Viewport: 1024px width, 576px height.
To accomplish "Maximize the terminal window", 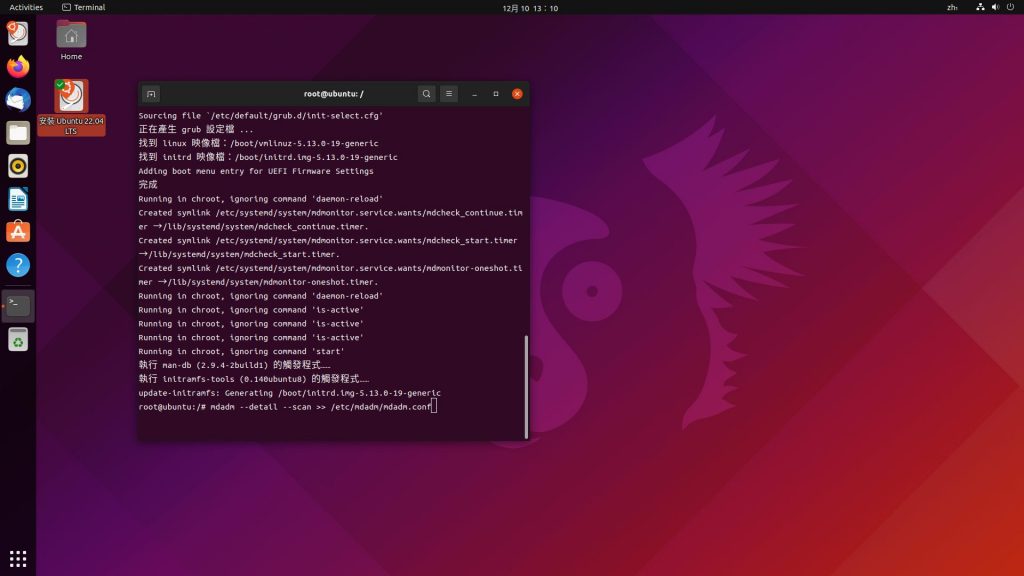I will tap(496, 94).
